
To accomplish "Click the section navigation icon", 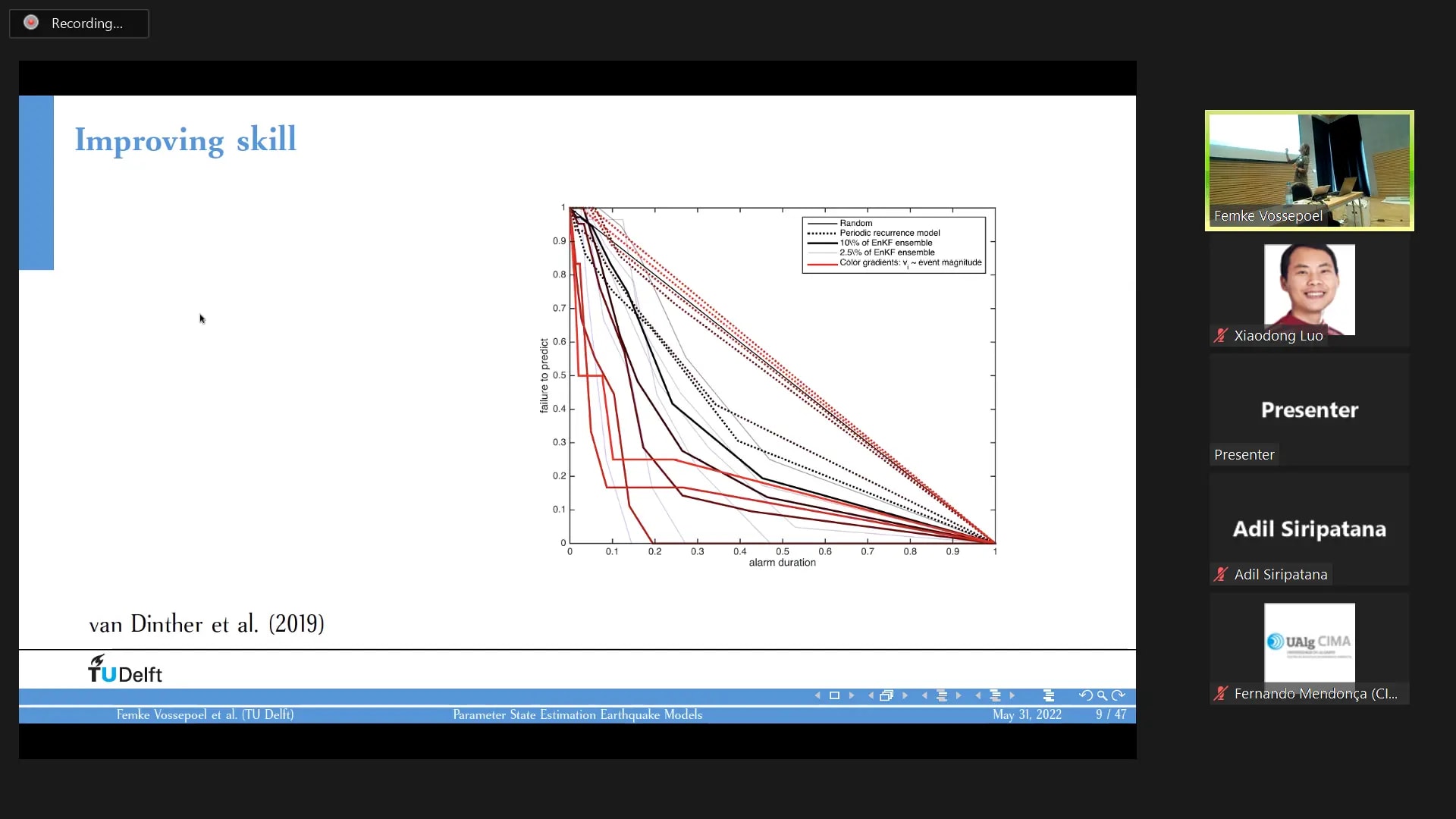I will (x=995, y=695).
